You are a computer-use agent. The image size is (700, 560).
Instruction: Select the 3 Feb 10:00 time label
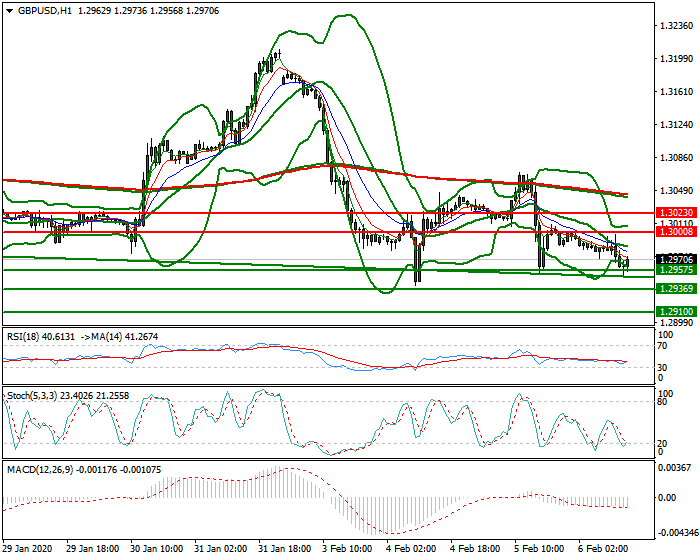(x=348, y=548)
